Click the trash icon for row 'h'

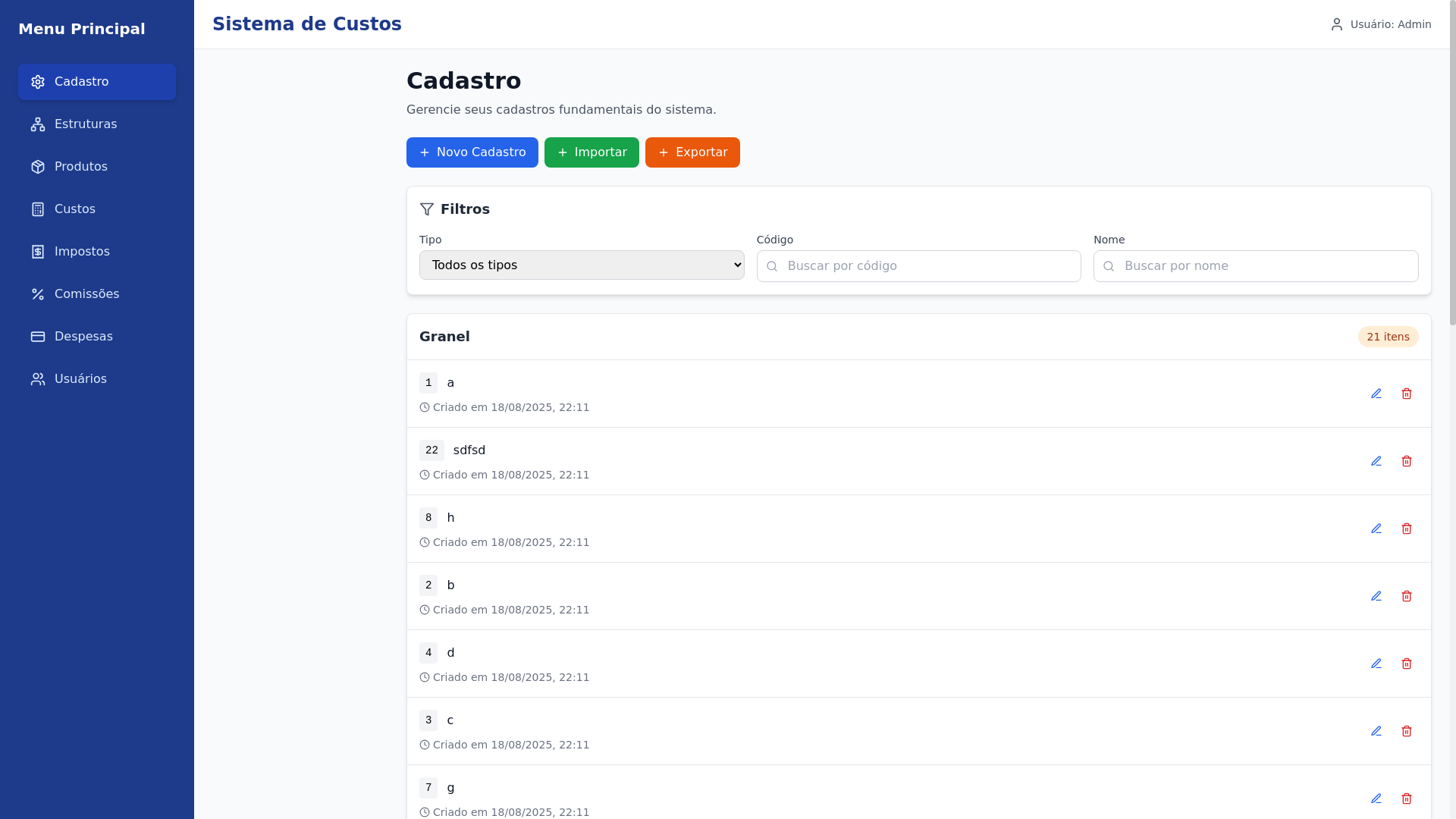click(1407, 529)
